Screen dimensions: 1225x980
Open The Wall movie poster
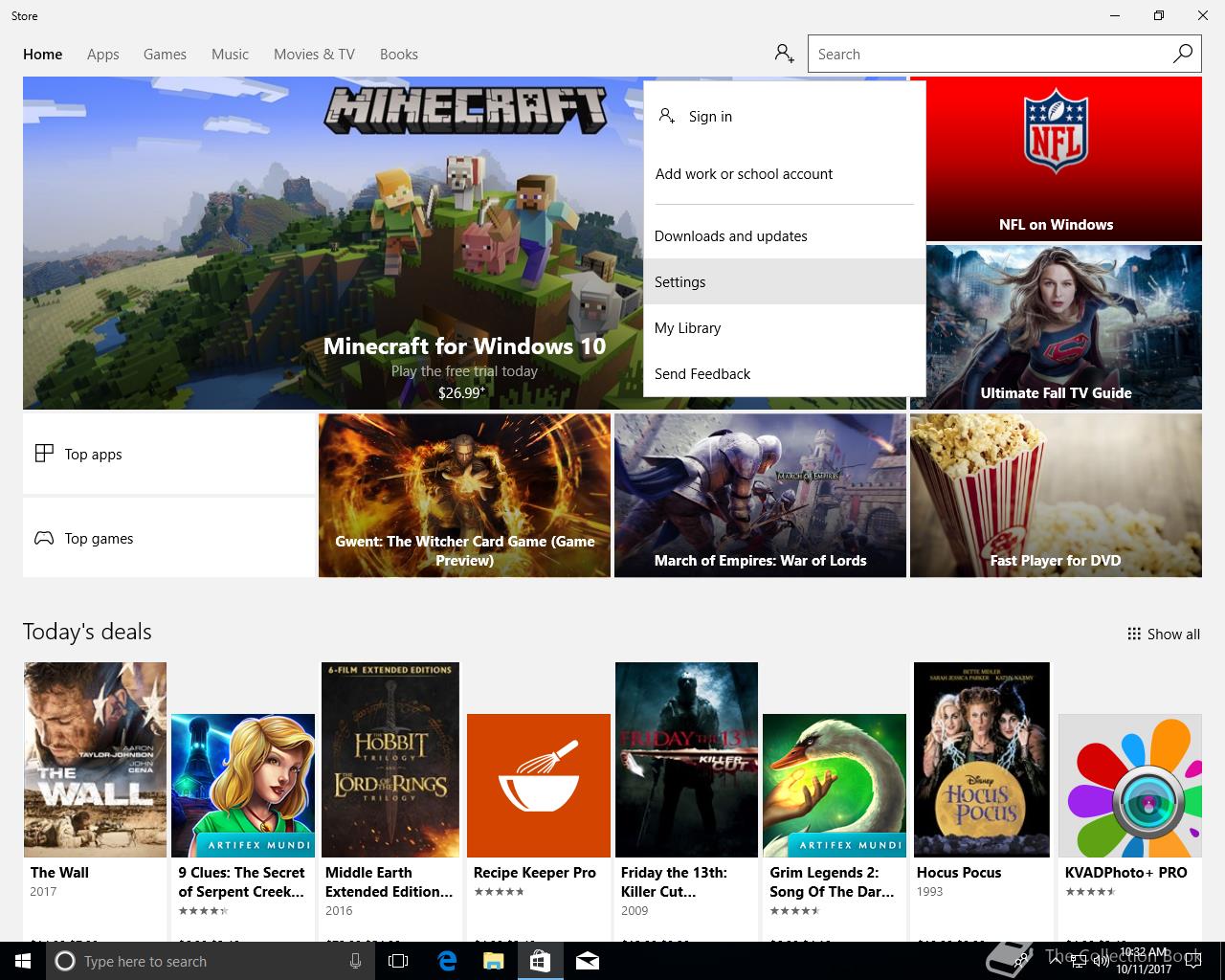(x=95, y=760)
